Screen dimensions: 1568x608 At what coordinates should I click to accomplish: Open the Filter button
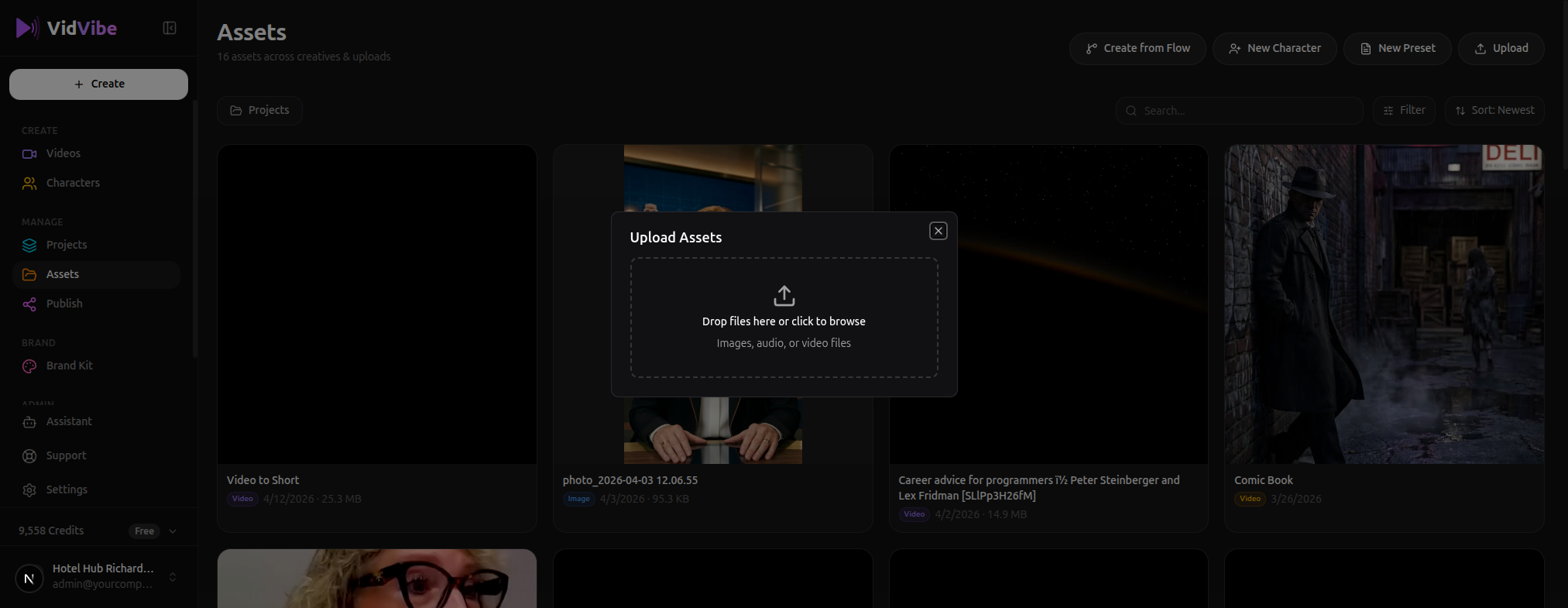tap(1405, 110)
